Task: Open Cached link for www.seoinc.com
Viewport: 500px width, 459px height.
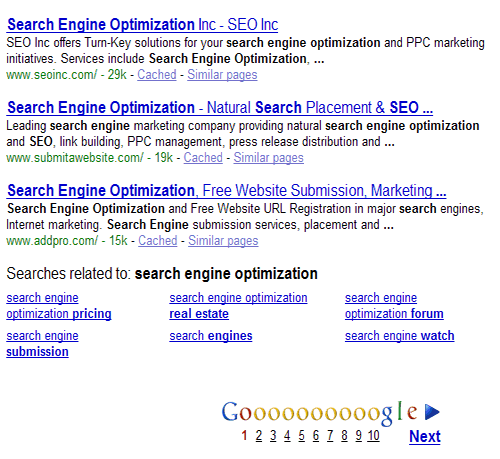Action: coord(157,75)
